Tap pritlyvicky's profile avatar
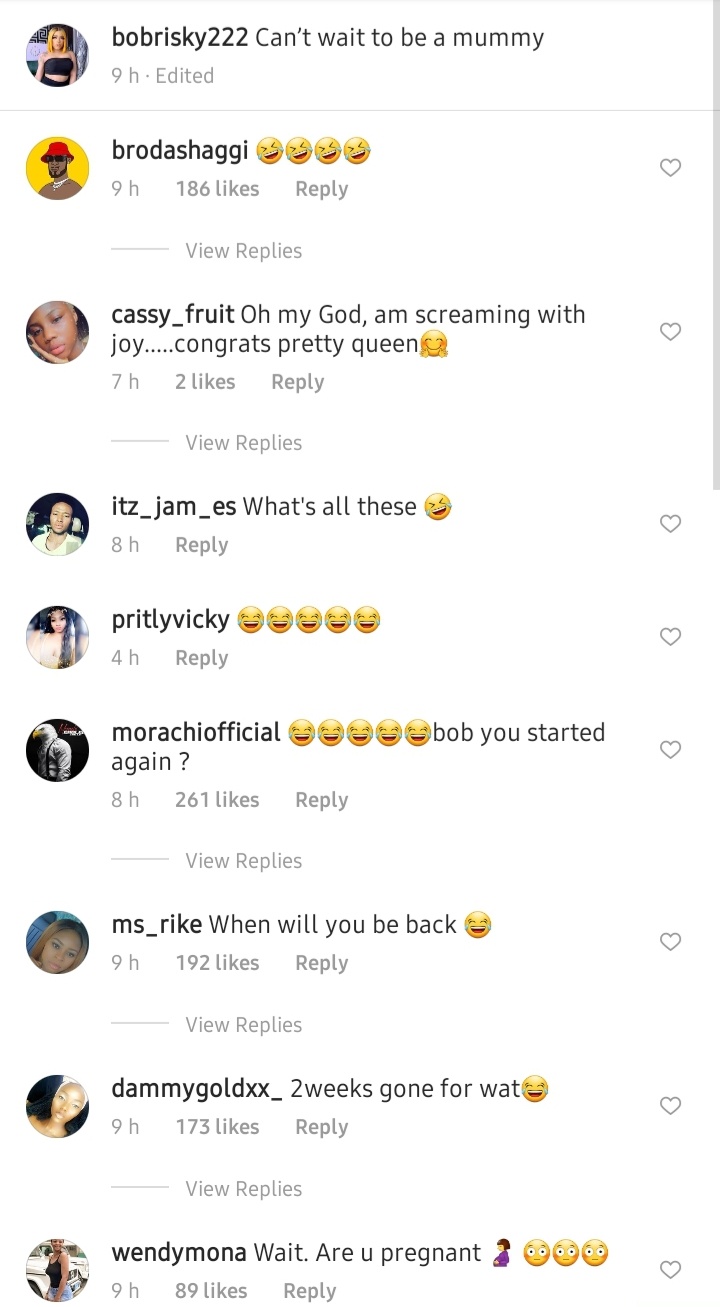Image resolution: width=720 pixels, height=1307 pixels. [57, 637]
